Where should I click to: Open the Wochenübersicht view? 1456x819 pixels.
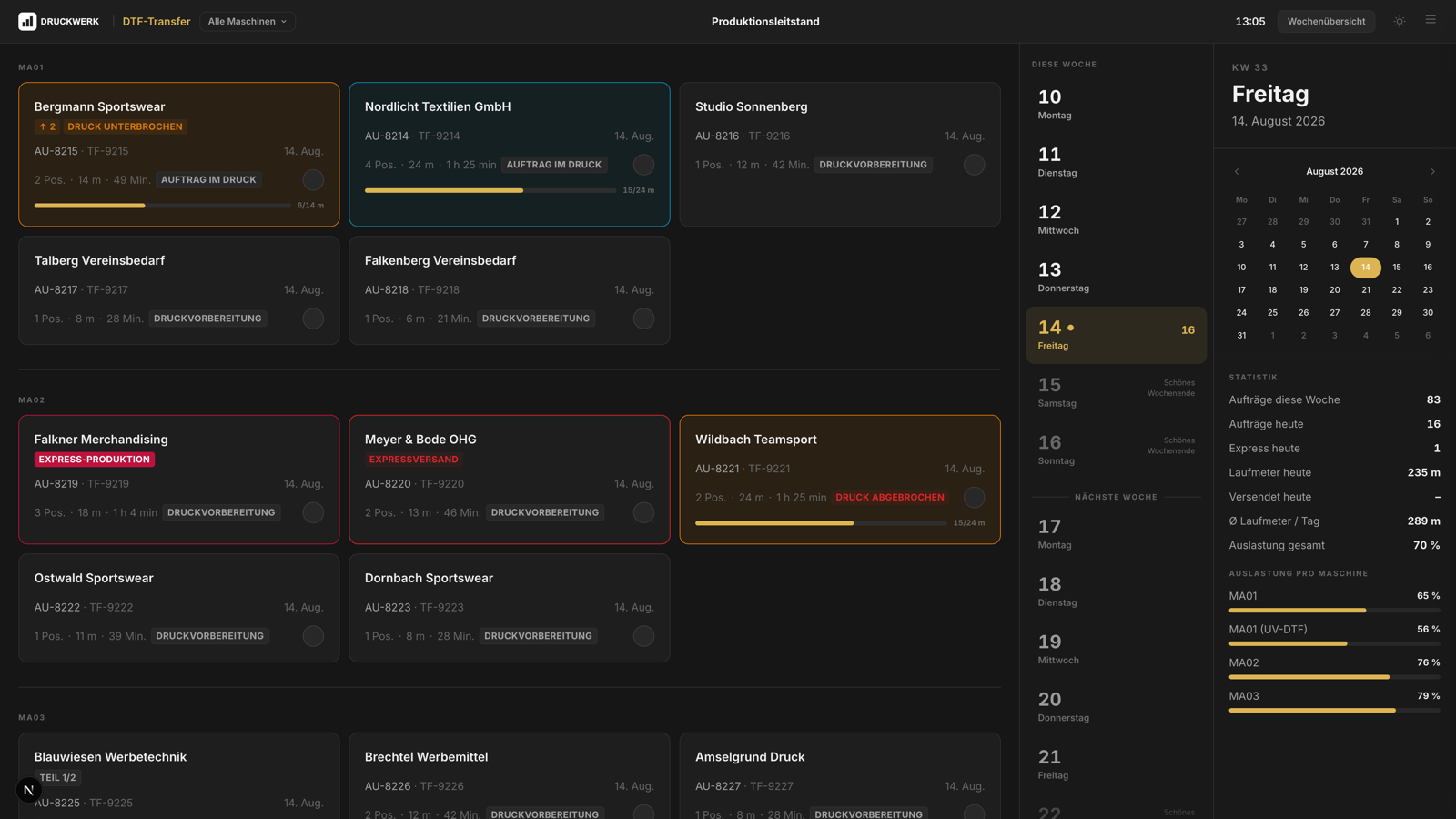tap(1326, 21)
